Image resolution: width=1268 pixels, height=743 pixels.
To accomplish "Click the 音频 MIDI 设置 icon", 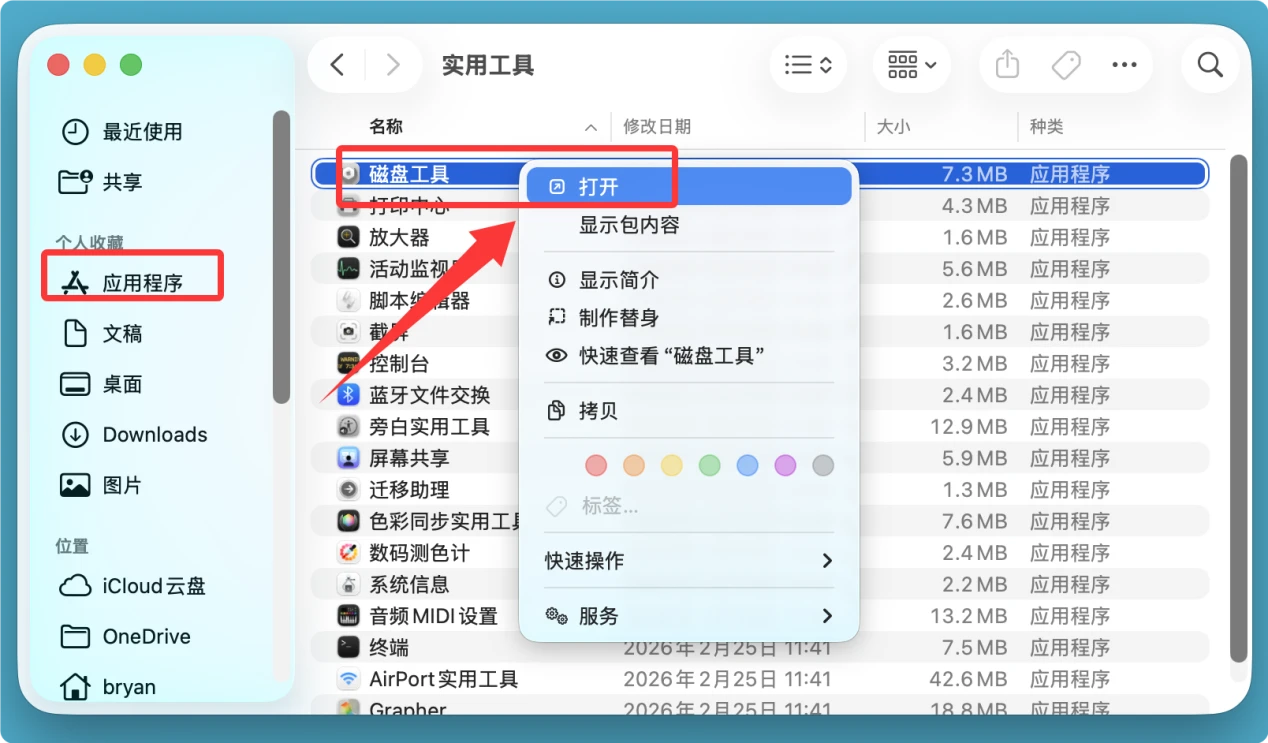I will tap(347, 616).
